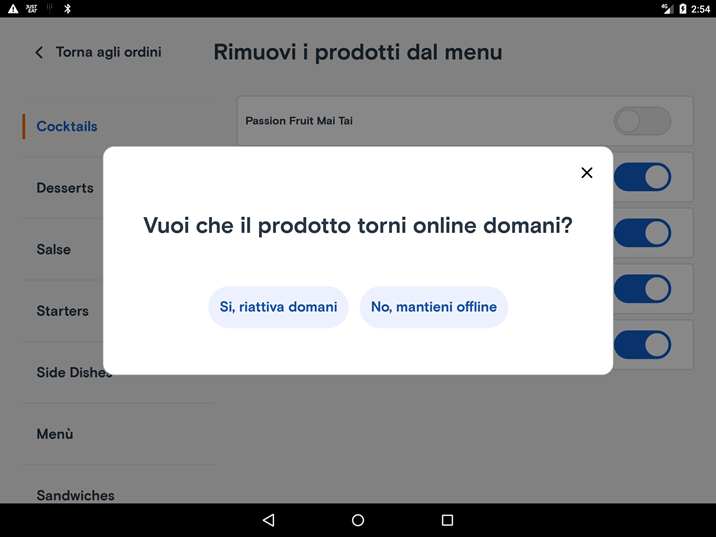This screenshot has height=537, width=716.
Task: Select the Cocktails category
Action: (67, 126)
